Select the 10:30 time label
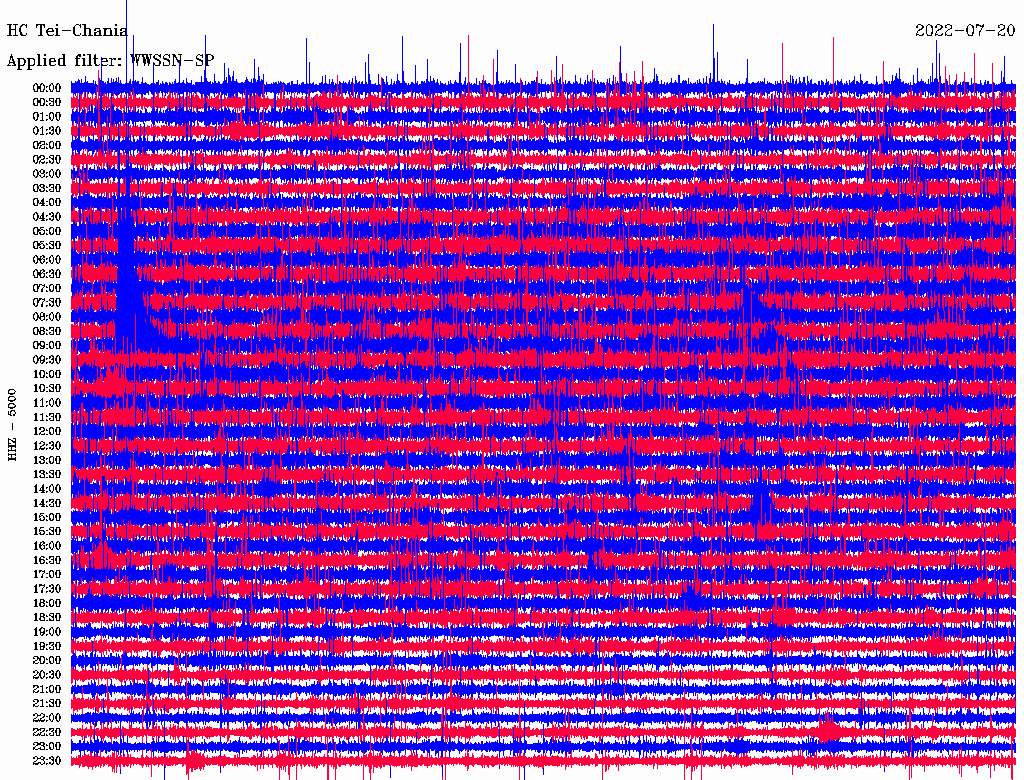Image resolution: width=1024 pixels, height=780 pixels. [x=46, y=389]
